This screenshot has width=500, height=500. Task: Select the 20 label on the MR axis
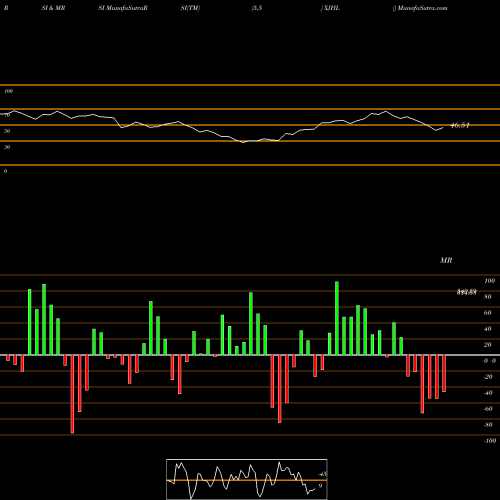(487, 345)
